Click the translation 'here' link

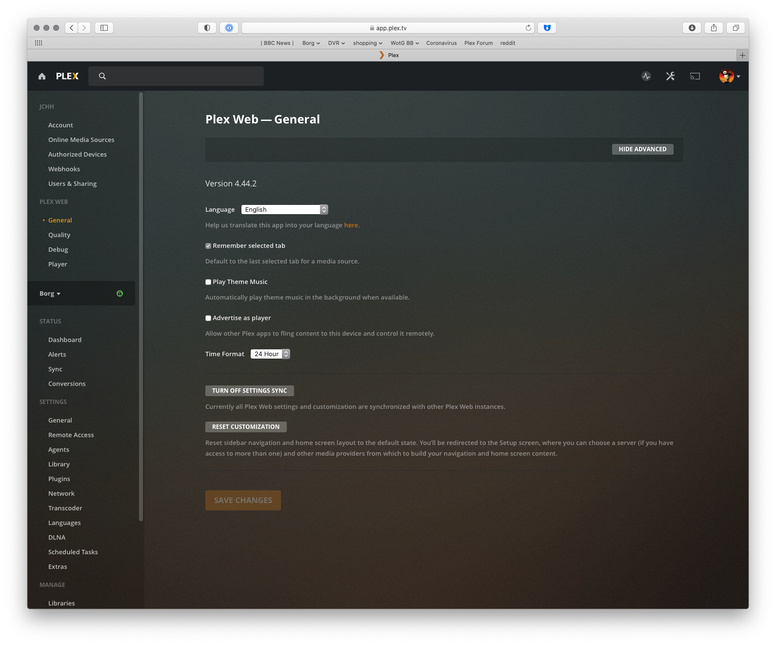pos(351,225)
